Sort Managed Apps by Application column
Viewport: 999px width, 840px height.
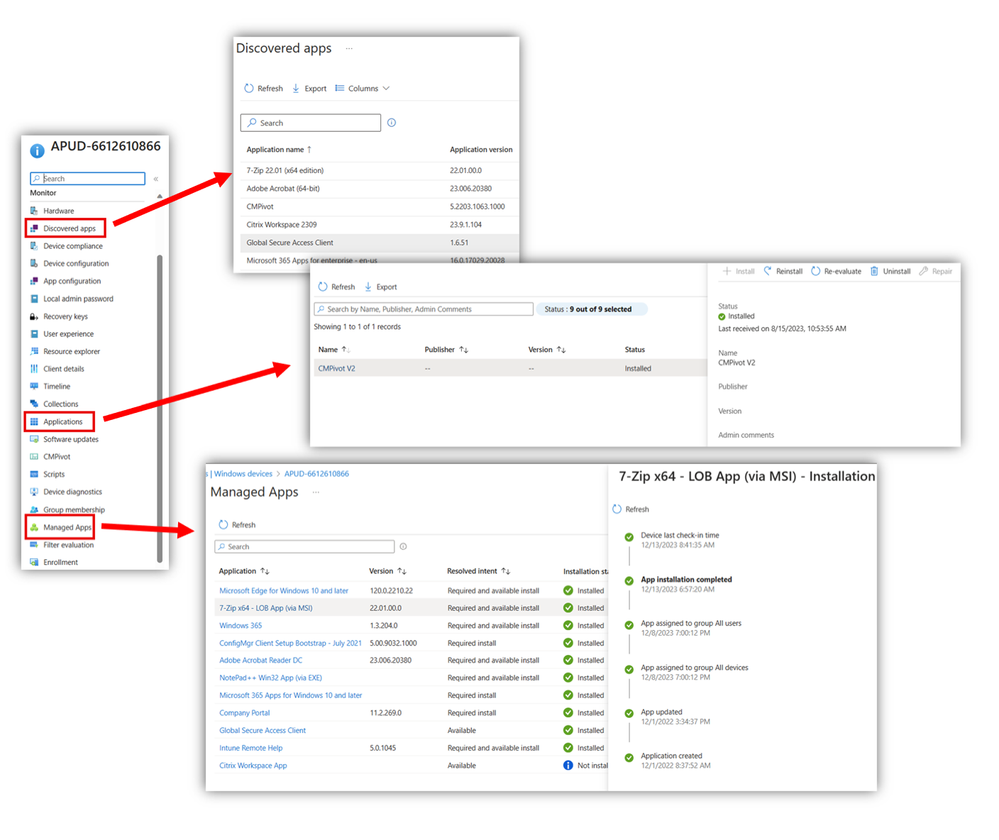244,571
